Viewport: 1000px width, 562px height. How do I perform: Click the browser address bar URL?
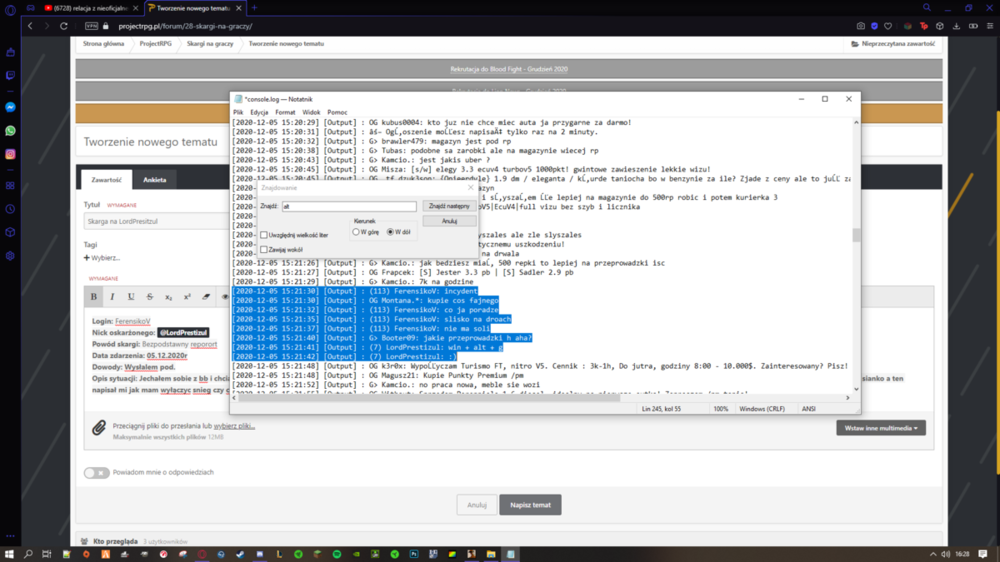[x=186, y=26]
